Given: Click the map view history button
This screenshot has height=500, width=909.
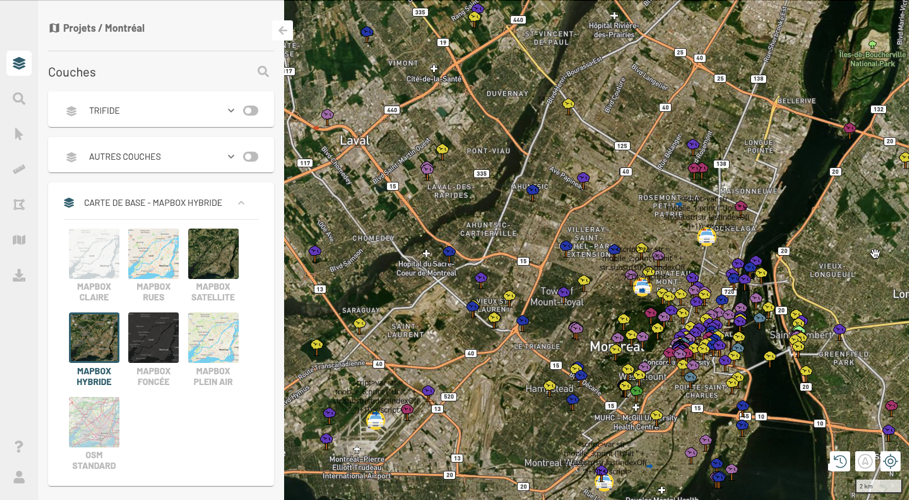Looking at the screenshot, I should click(x=839, y=461).
